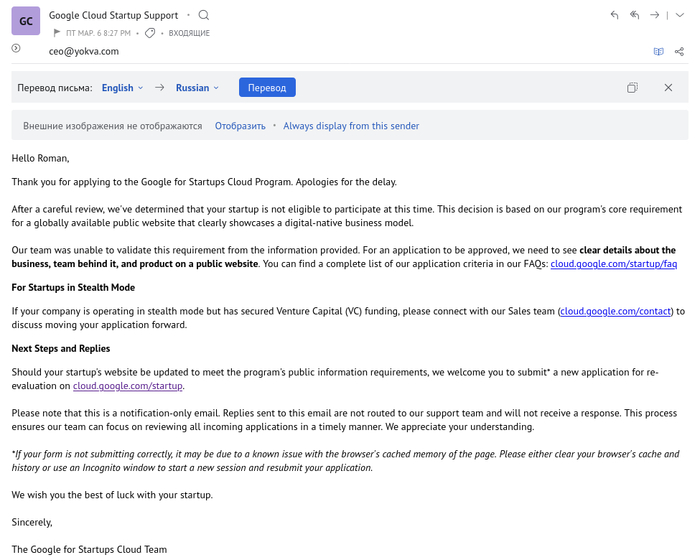Image resolution: width=700 pixels, height=560 pixels.
Task: Click the message date ПТ МАР. 6 8:27 PM
Action: 98,33
